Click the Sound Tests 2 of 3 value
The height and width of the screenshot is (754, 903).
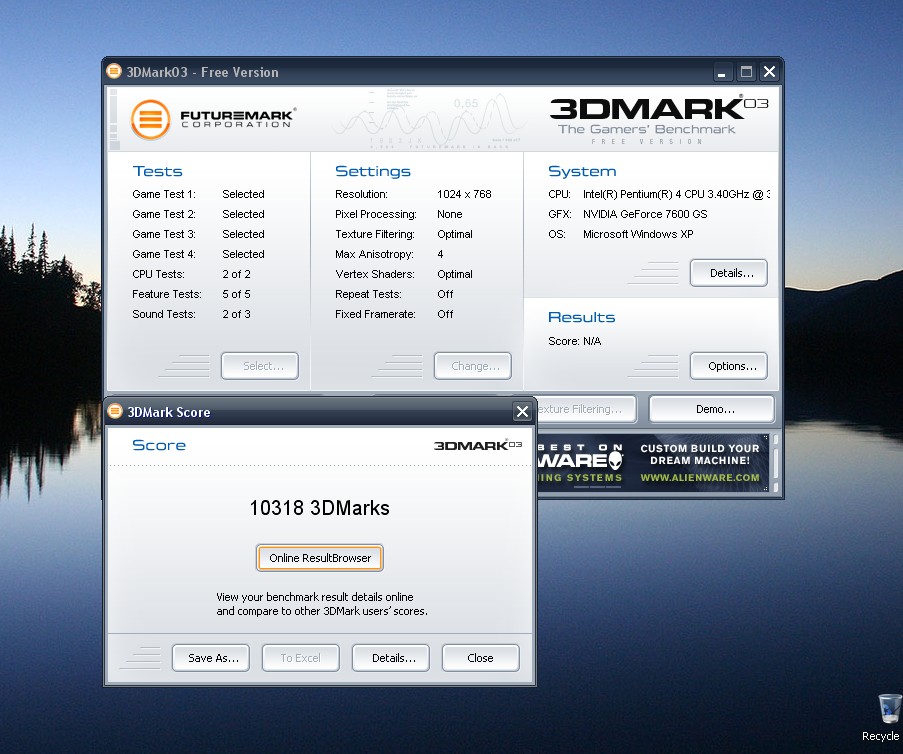point(236,314)
